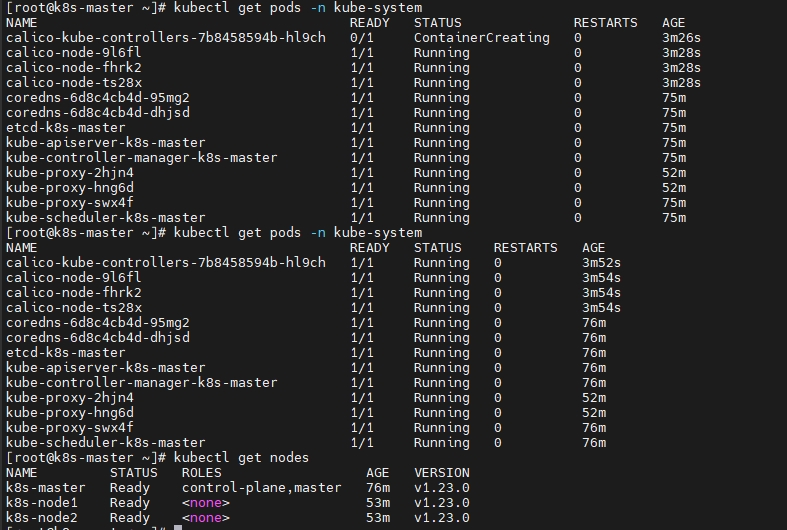Select the k8s-node1 row name
The height and width of the screenshot is (530, 787).
pyautogui.click(x=42, y=502)
